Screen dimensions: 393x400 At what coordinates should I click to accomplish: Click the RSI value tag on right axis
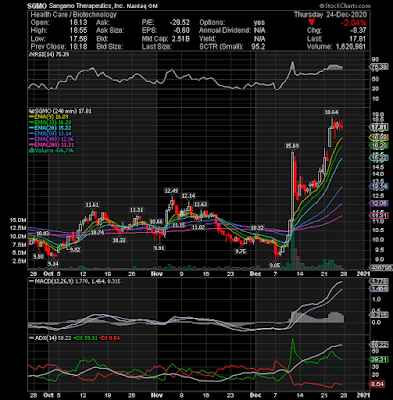pyautogui.click(x=380, y=67)
